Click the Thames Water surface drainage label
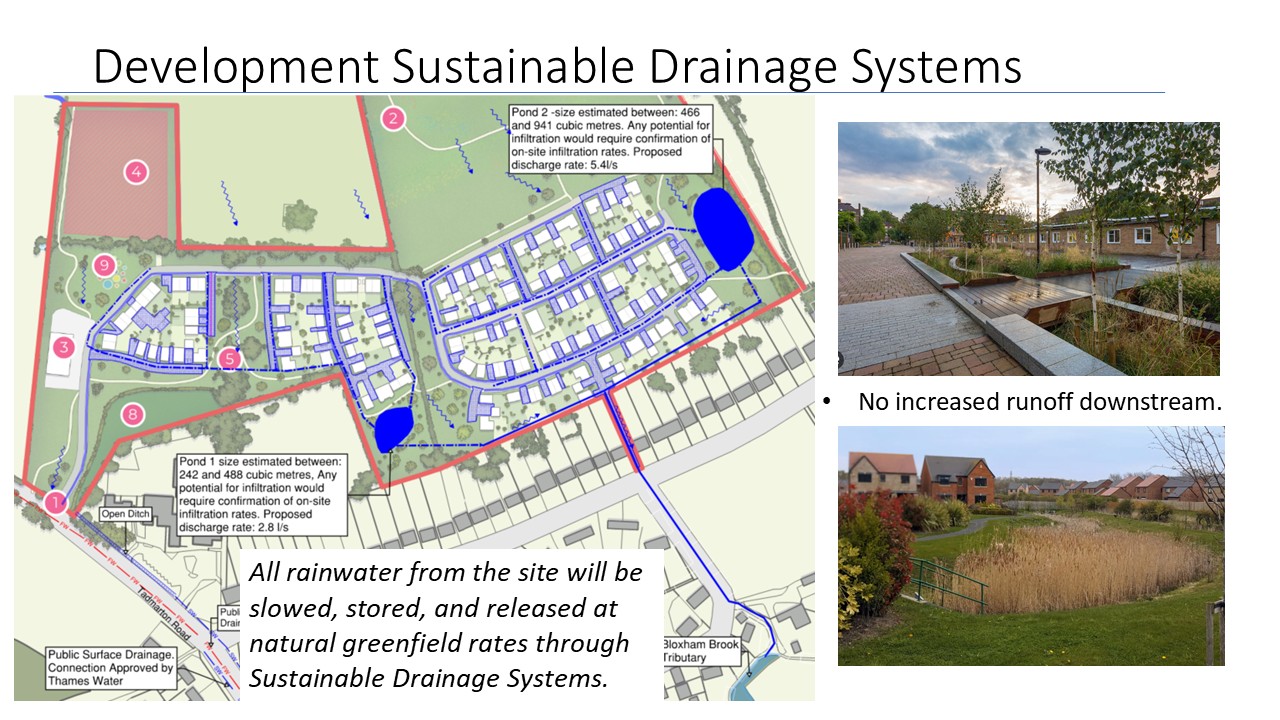This screenshot has width=1280, height=720. pos(110,668)
